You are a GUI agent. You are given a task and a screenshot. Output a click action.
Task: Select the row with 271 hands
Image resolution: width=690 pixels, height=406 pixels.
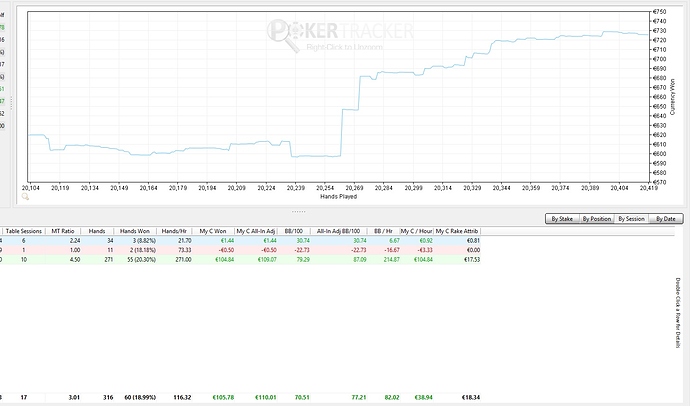click(x=240, y=260)
